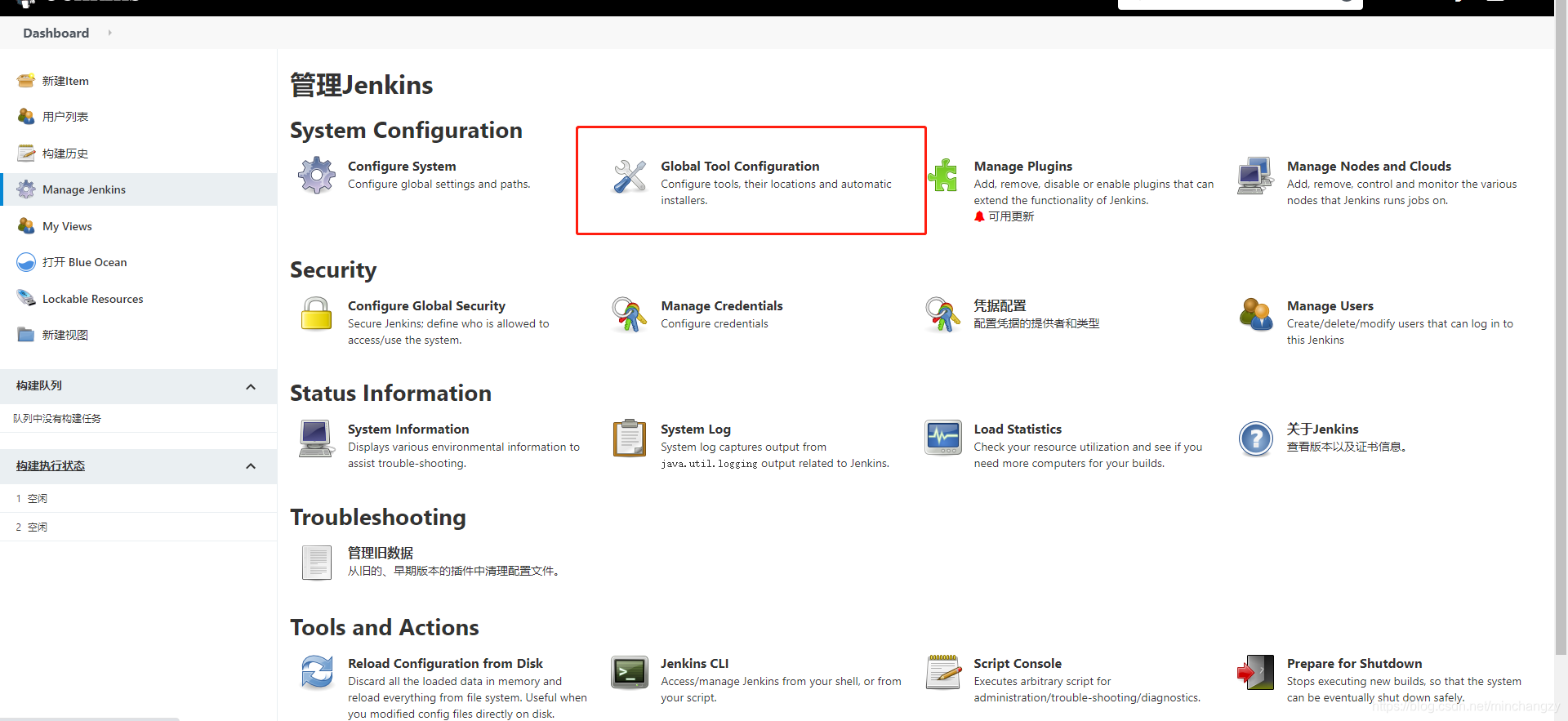Image resolution: width=1568 pixels, height=721 pixels.
Task: Open Manage Nodes and Clouds link
Action: pos(1369,166)
